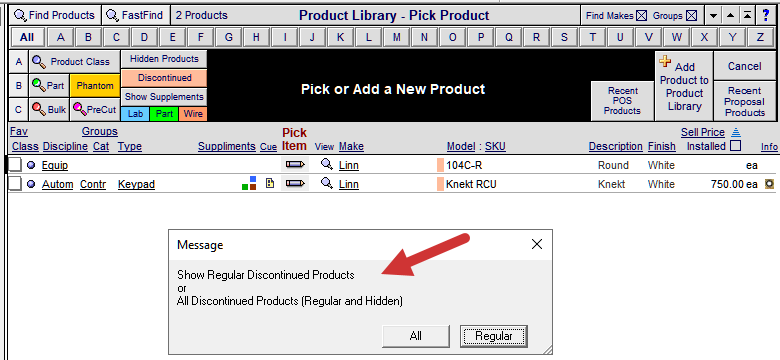This screenshot has width=780, height=360.
Task: Click the cue note icon on Knekt RCU row
Action: click(x=270, y=183)
